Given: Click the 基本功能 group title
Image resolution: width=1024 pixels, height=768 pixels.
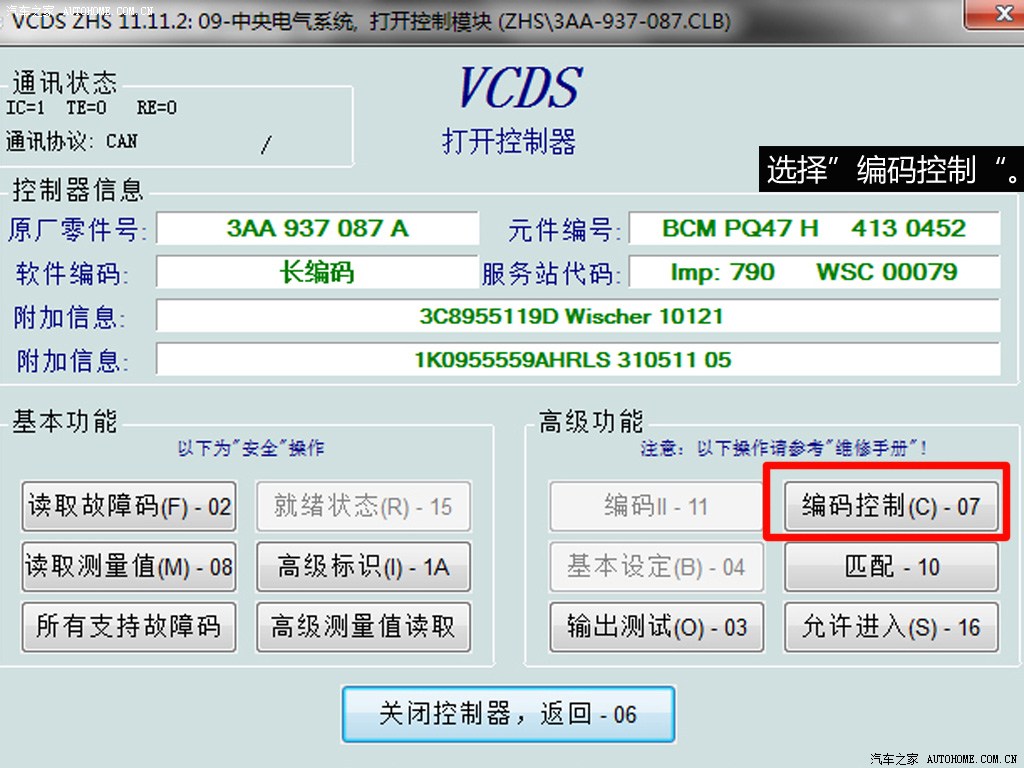Looking at the screenshot, I should click(65, 421).
